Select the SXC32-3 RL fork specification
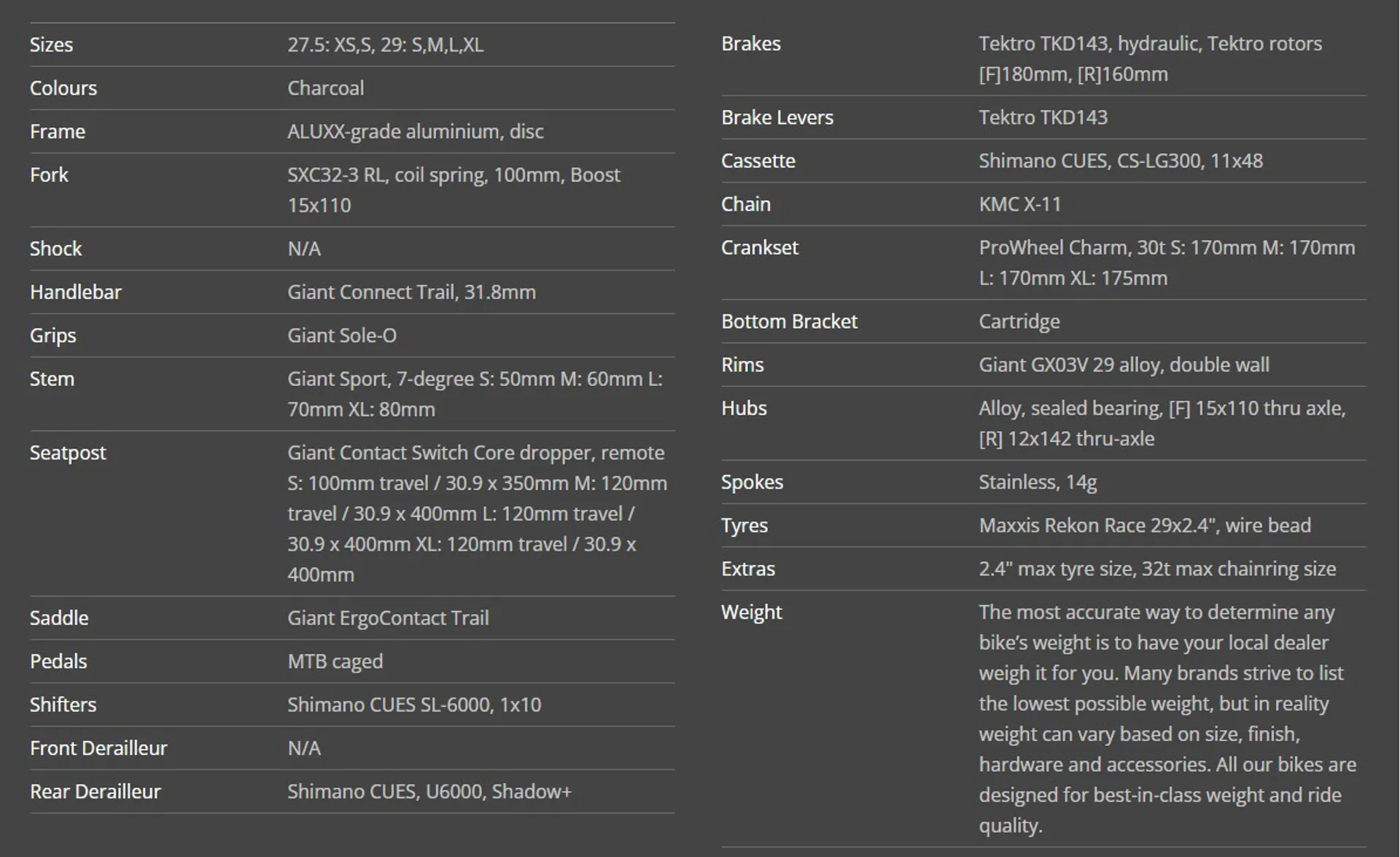 coord(454,190)
